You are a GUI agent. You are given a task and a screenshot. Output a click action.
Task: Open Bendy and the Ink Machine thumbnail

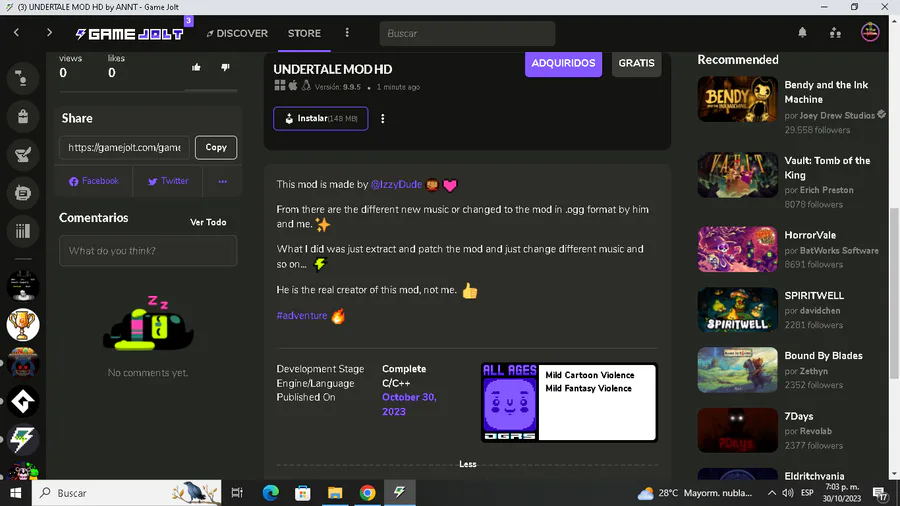738,99
